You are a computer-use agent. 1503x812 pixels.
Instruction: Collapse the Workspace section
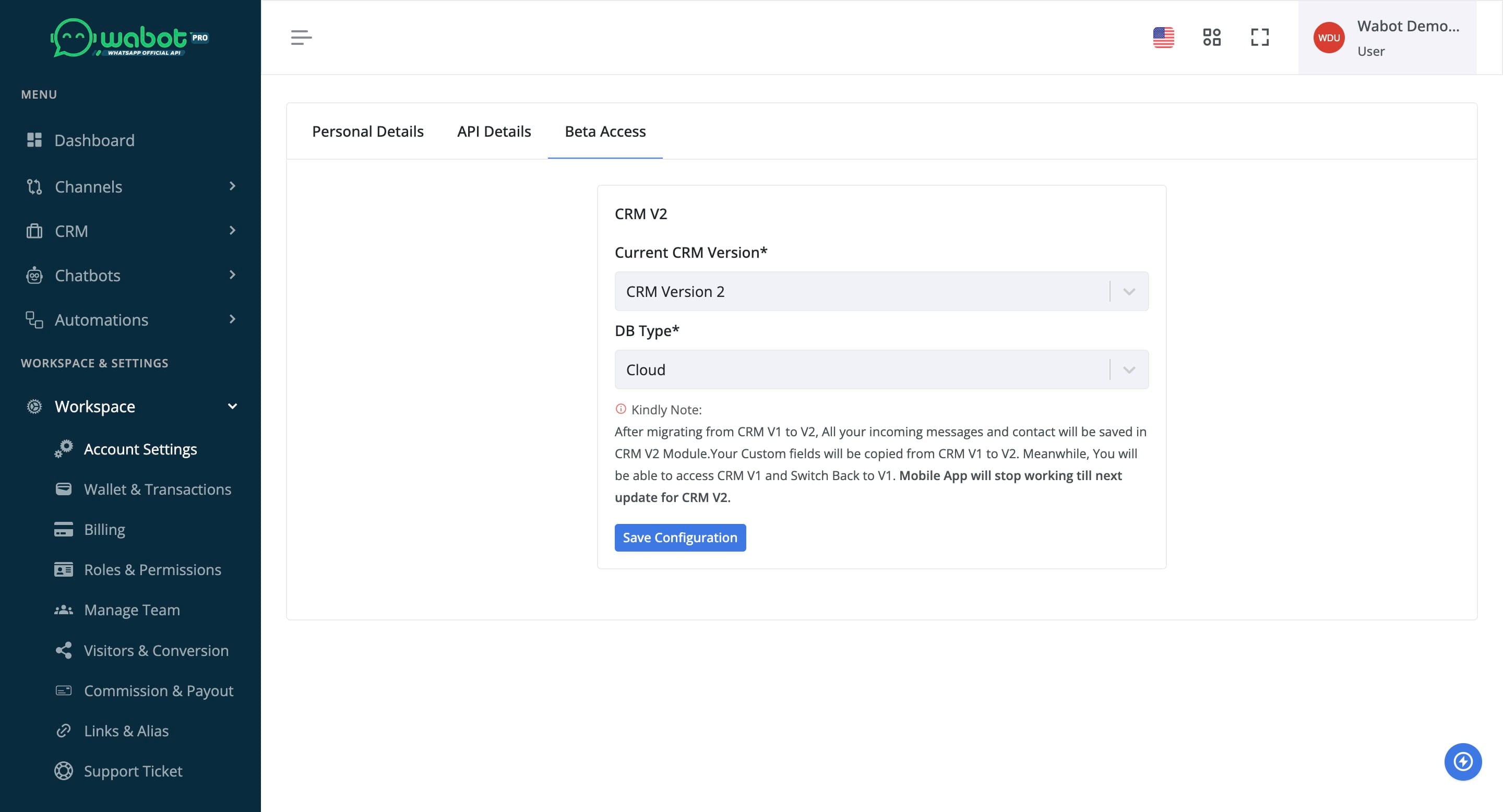[232, 406]
